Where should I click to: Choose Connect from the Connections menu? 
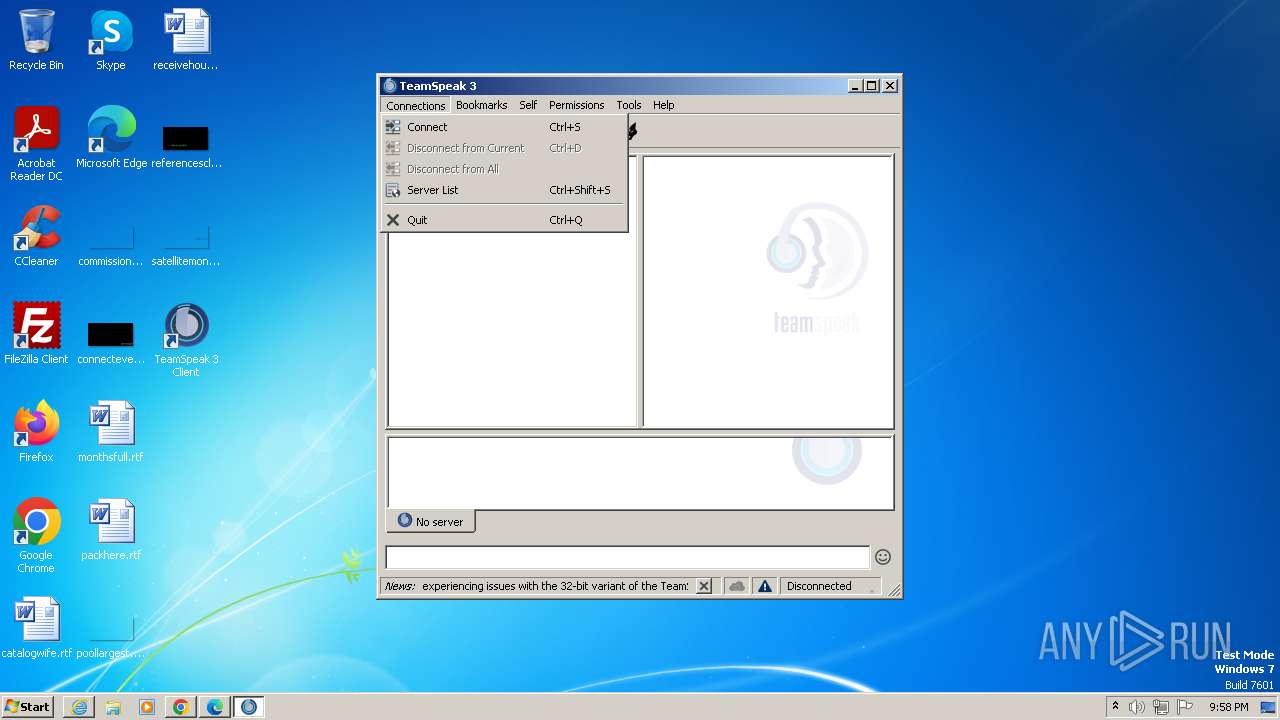(504, 127)
